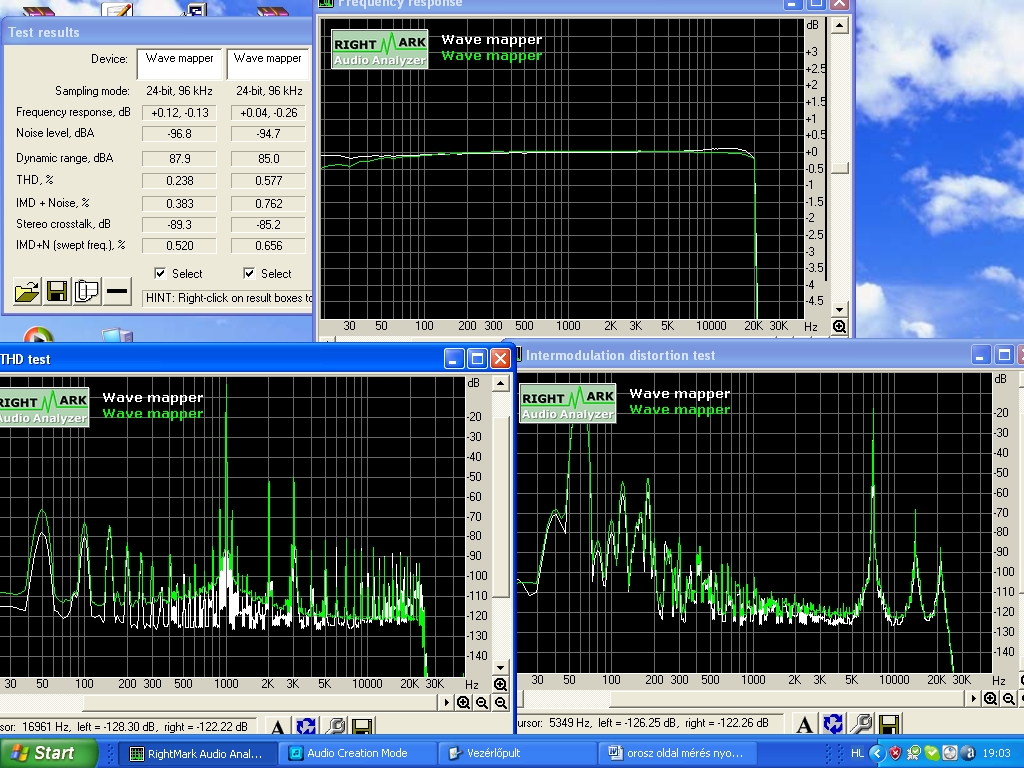This screenshot has width=1024, height=768.
Task: Click the 0.577 THD value
Action: coord(268,181)
